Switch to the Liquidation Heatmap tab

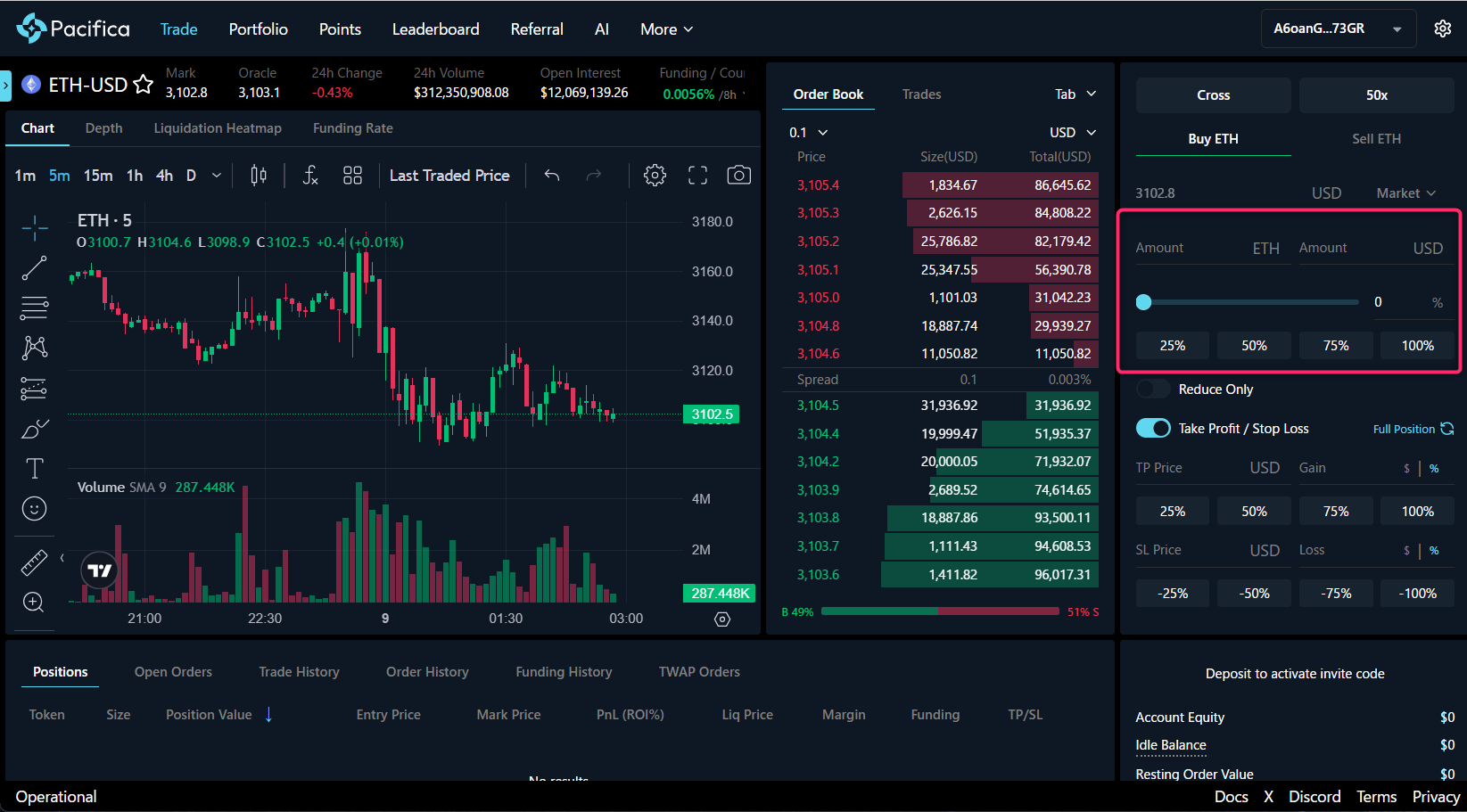pyautogui.click(x=218, y=128)
